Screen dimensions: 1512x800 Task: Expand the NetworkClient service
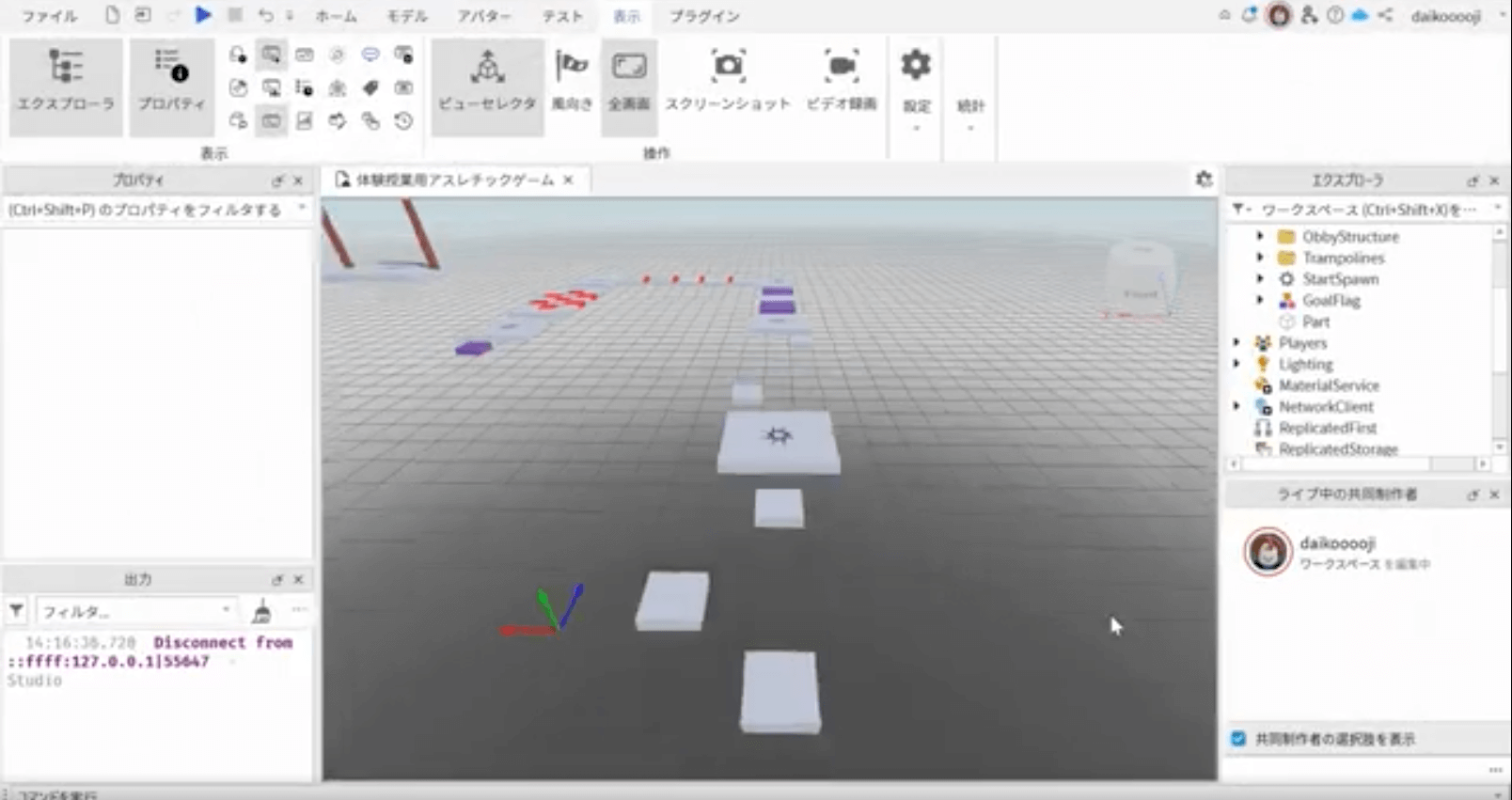coord(1236,406)
